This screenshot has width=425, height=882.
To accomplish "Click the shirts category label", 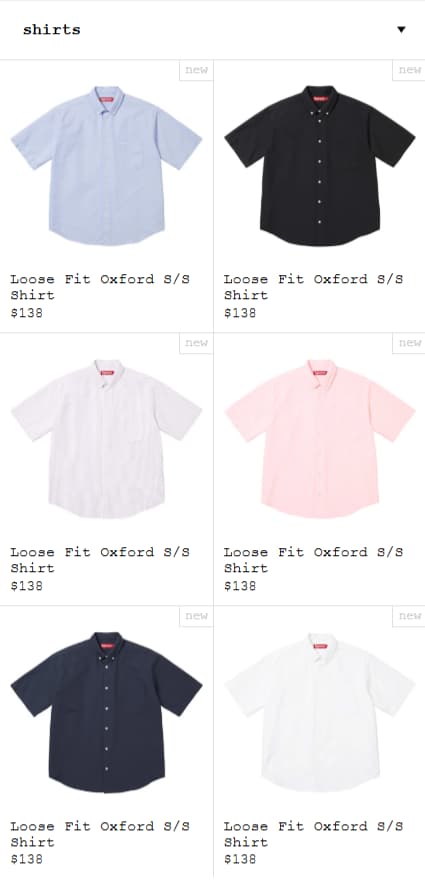I will coord(52,30).
